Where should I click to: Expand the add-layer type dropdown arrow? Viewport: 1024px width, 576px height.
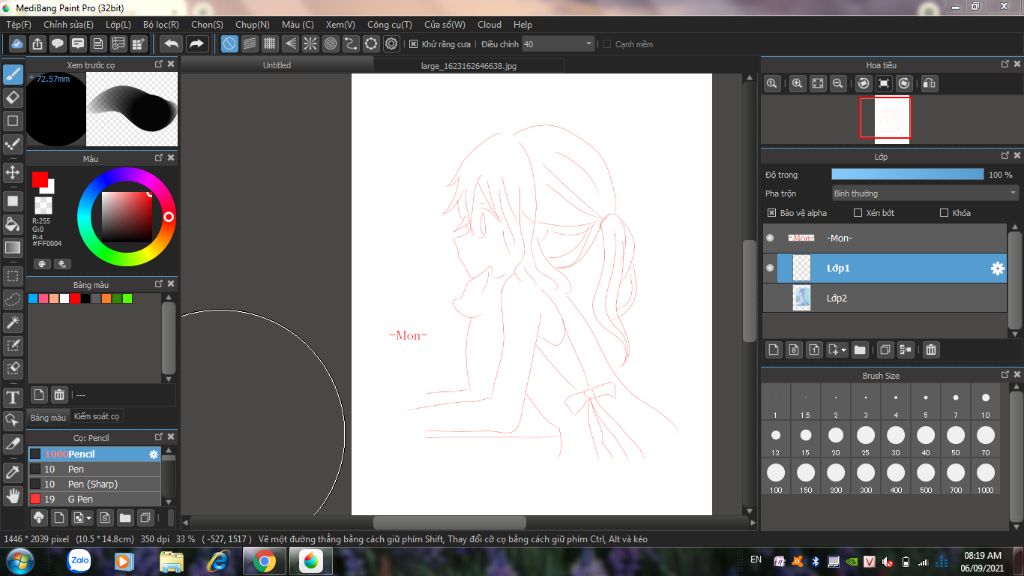(843, 350)
